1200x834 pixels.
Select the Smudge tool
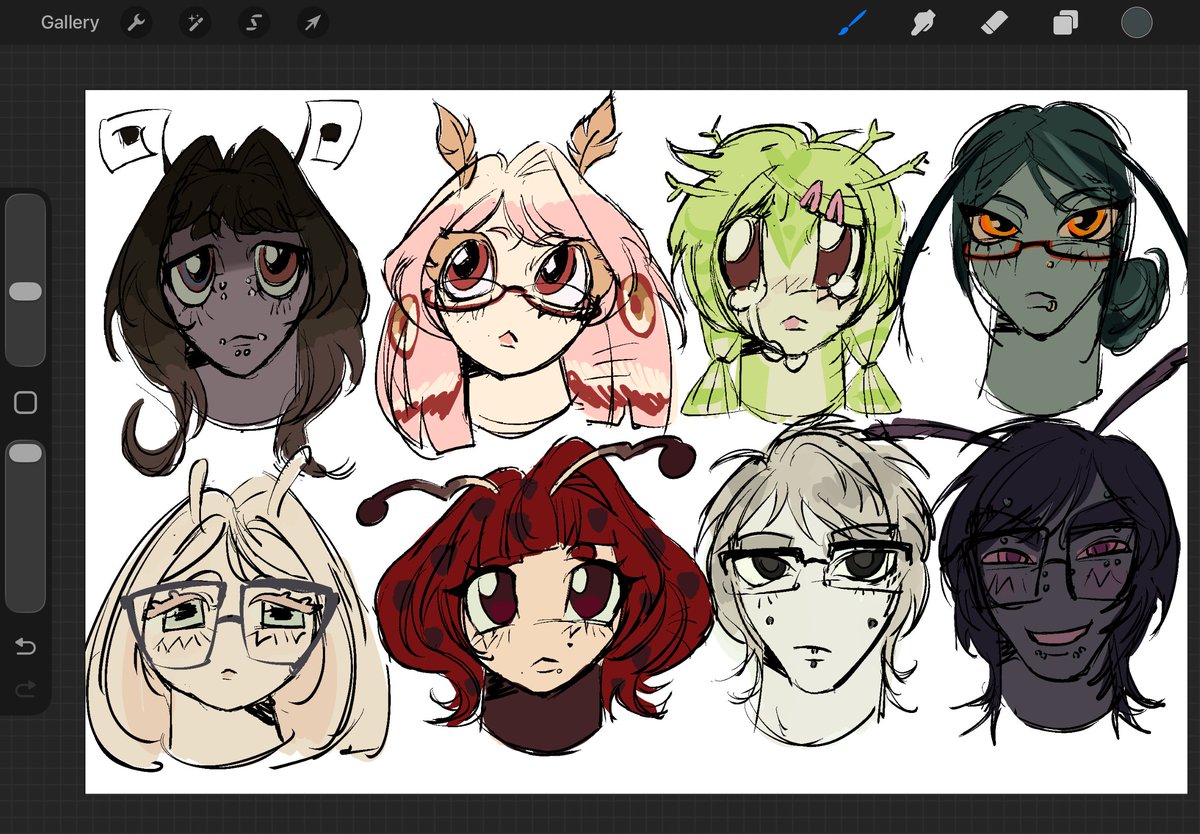click(922, 22)
